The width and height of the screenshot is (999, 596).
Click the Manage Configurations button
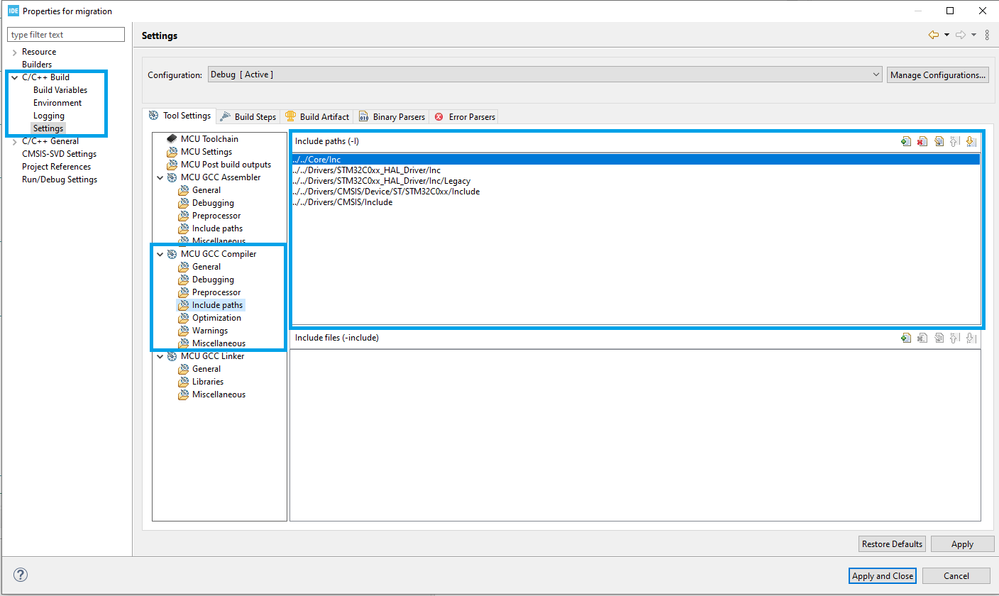coord(938,75)
